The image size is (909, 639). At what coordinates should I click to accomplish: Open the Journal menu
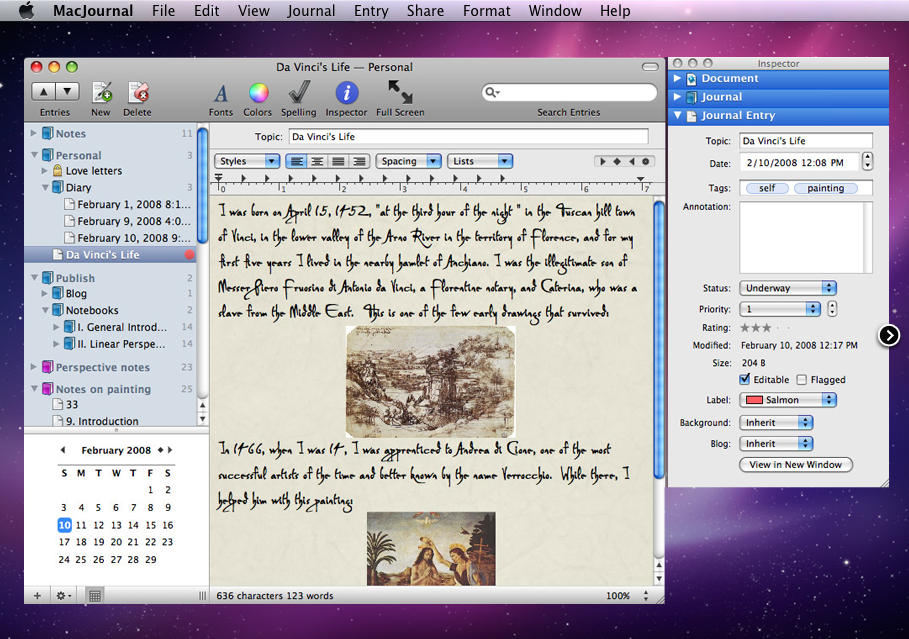[x=311, y=10]
